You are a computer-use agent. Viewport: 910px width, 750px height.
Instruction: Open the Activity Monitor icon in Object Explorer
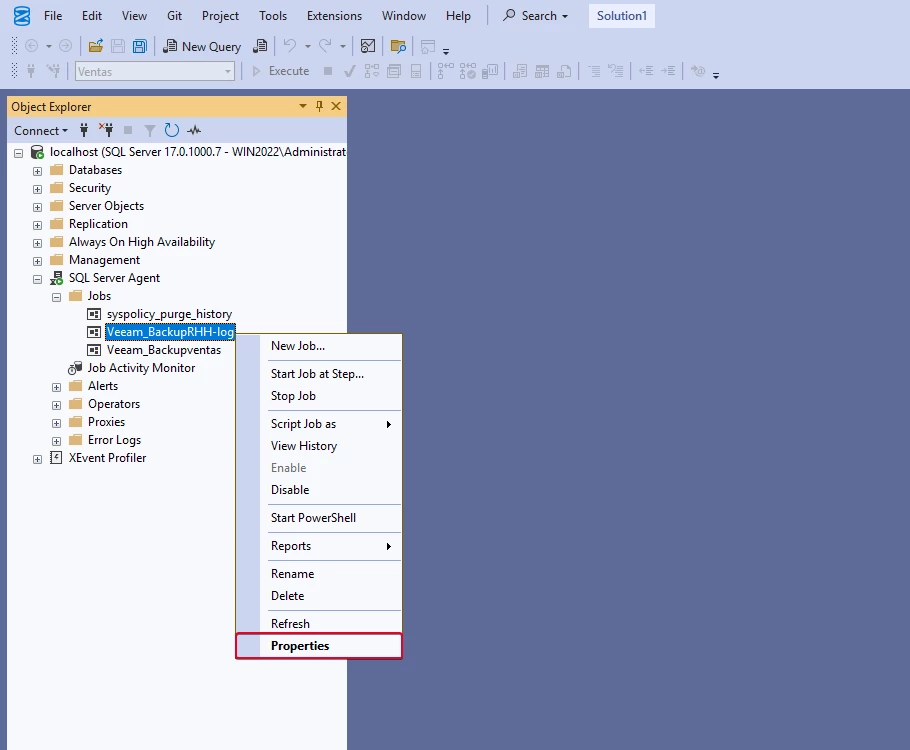click(194, 130)
